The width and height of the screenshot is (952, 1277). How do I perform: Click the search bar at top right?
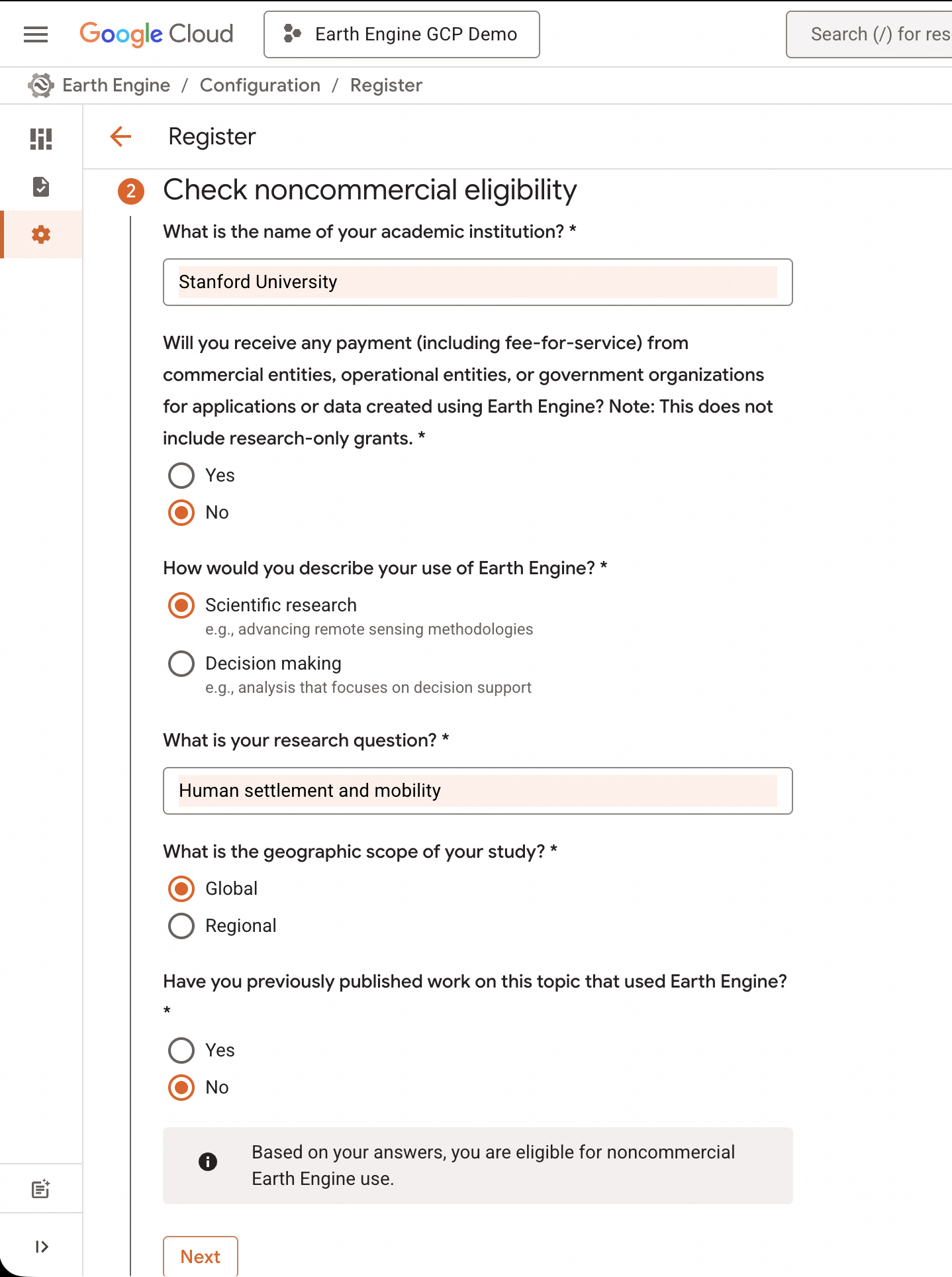874,34
